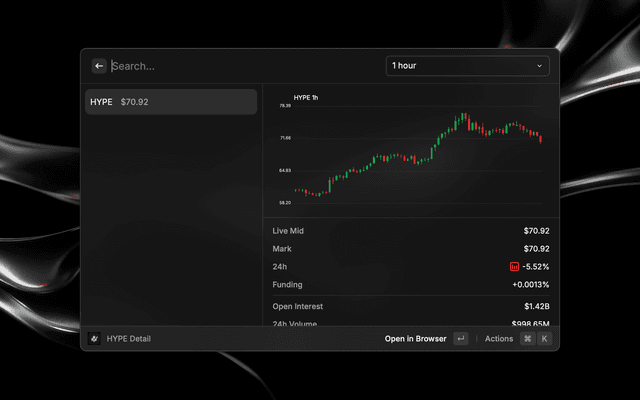Click the Command key icon
The height and width of the screenshot is (400, 640).
[528, 338]
